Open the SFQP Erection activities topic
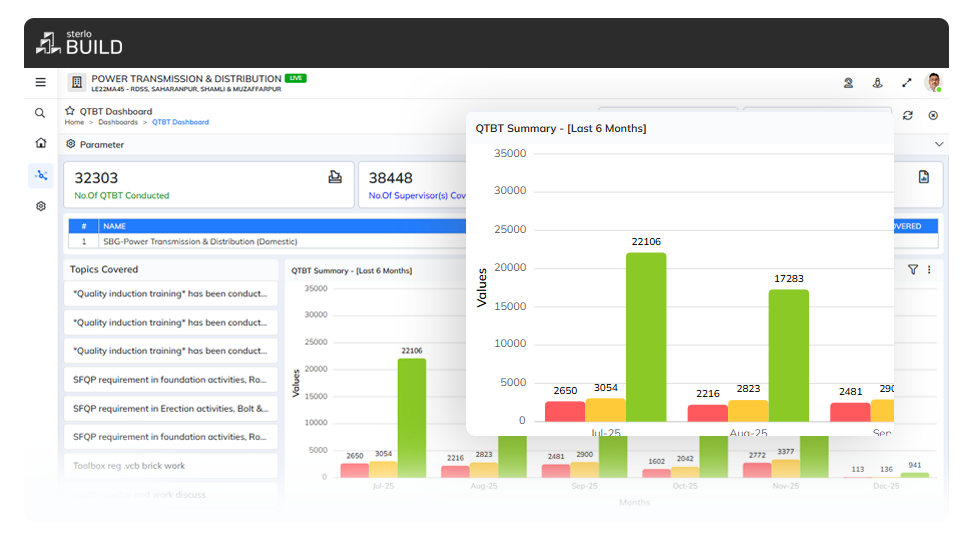The image size is (968, 553). pyautogui.click(x=170, y=409)
